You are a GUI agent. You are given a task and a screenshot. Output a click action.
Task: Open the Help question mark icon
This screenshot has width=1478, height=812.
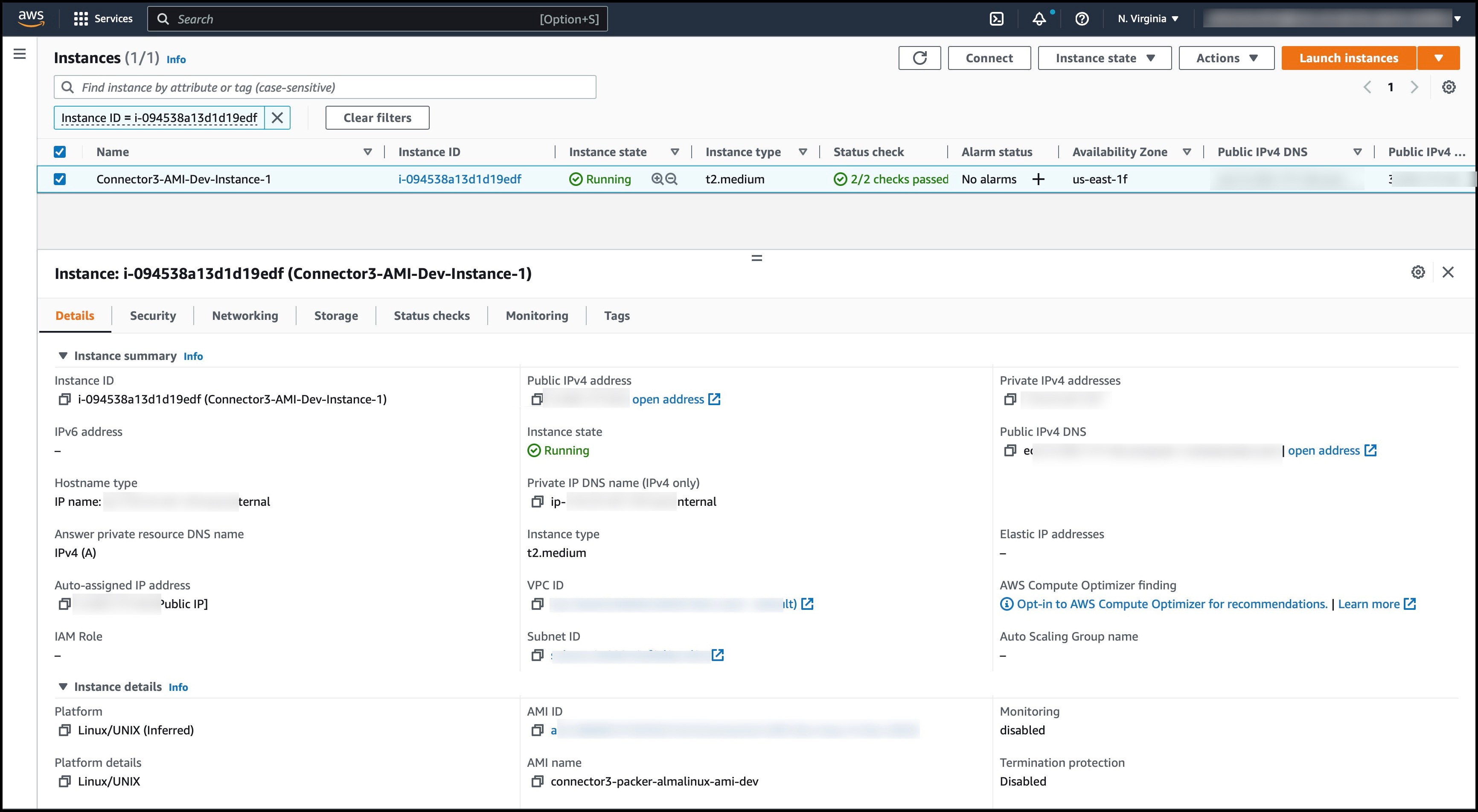click(x=1082, y=18)
